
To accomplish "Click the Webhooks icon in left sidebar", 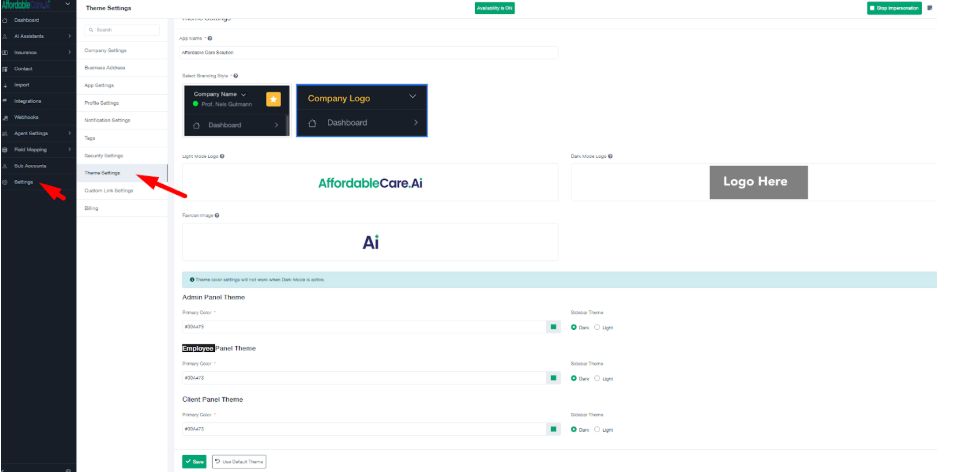I will (x=5, y=117).
